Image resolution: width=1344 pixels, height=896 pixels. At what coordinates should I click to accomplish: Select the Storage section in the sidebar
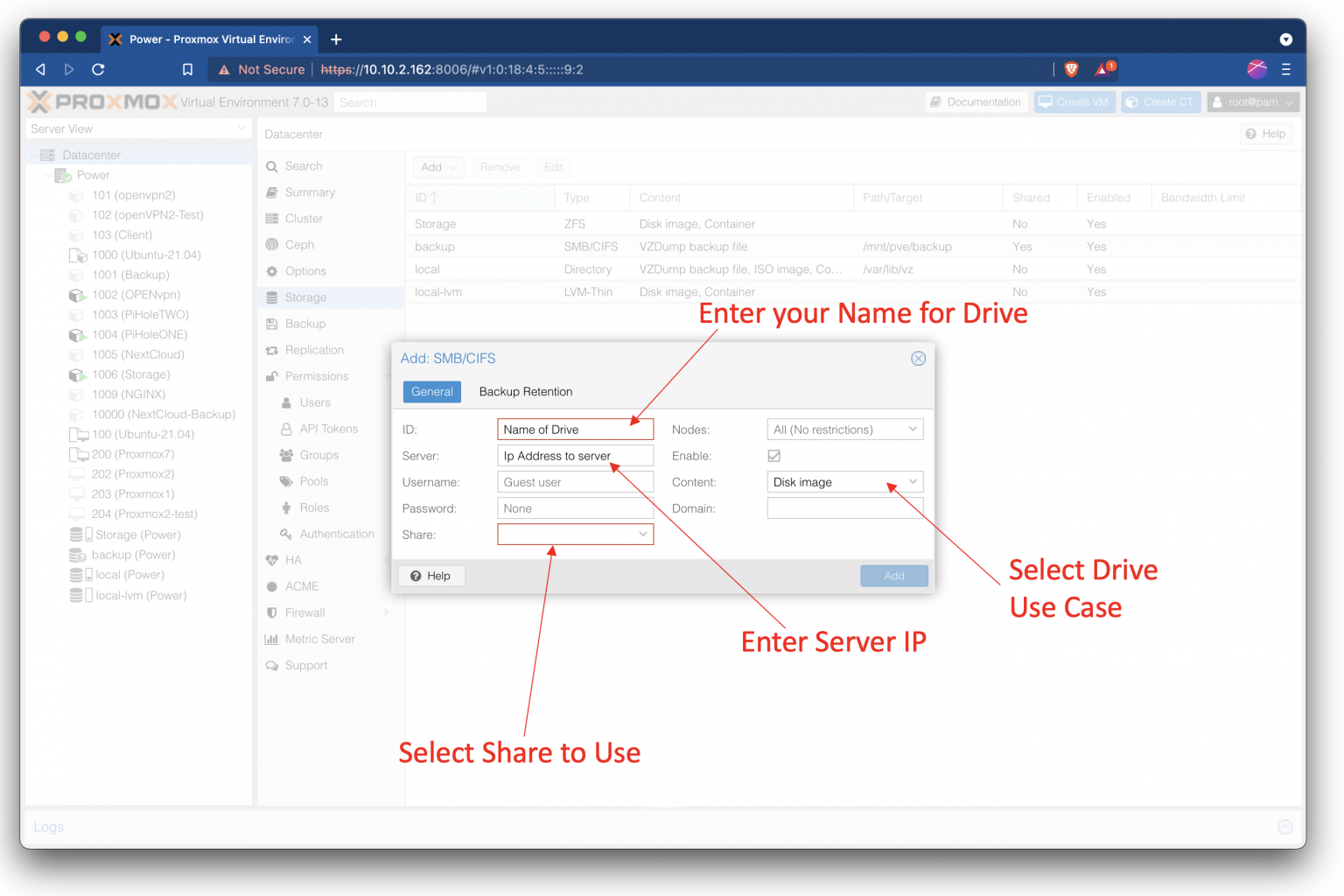pyautogui.click(x=306, y=297)
